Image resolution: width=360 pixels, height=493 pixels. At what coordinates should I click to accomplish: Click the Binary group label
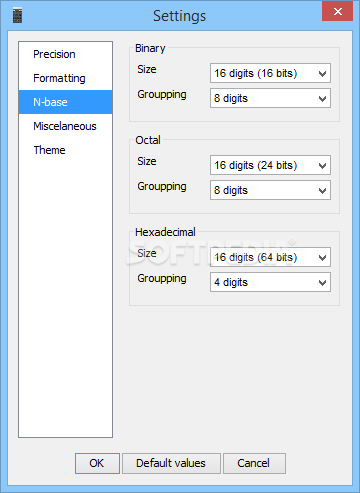click(x=150, y=49)
